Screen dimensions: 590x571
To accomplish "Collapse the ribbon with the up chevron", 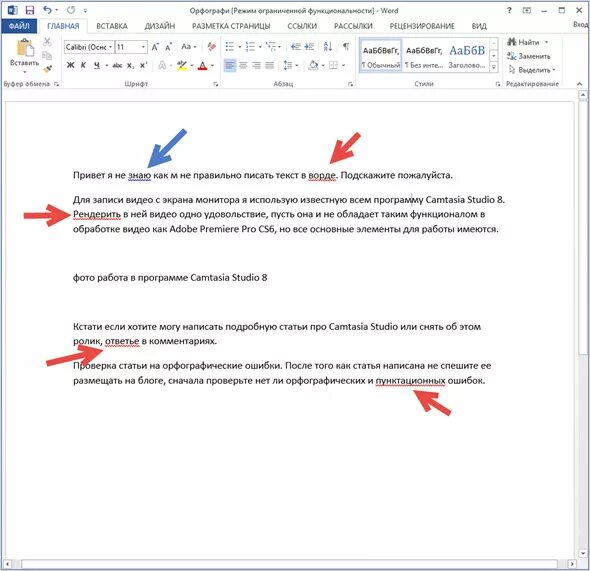I will click(x=579, y=84).
